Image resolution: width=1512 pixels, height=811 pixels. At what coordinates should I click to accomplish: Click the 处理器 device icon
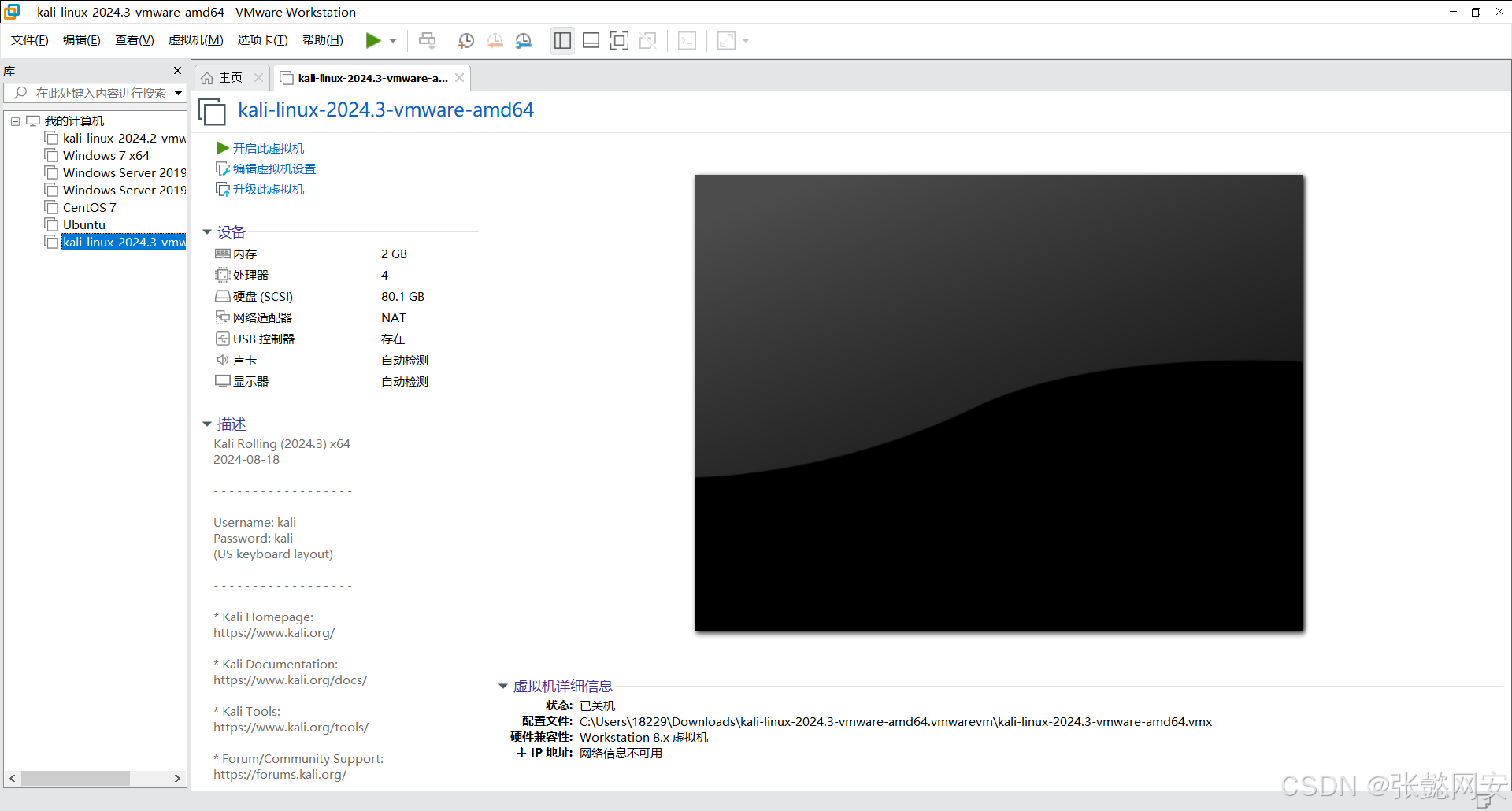point(223,275)
